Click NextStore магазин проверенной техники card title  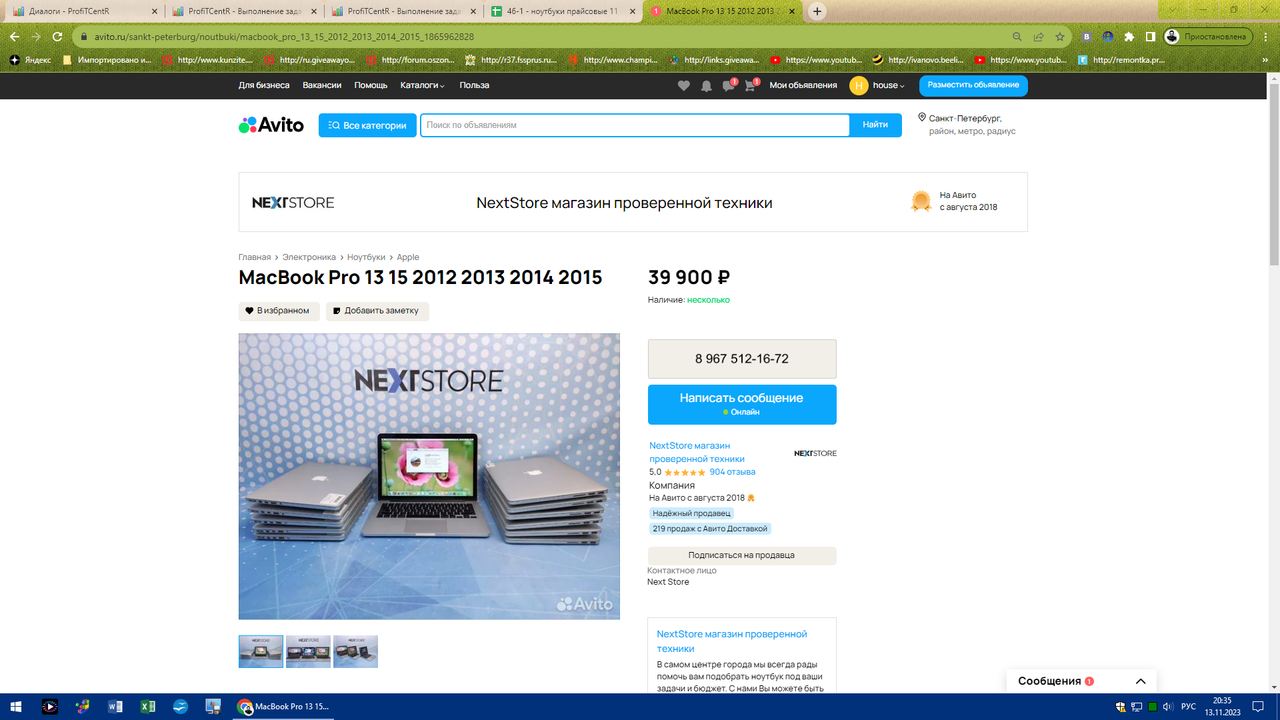(x=732, y=641)
